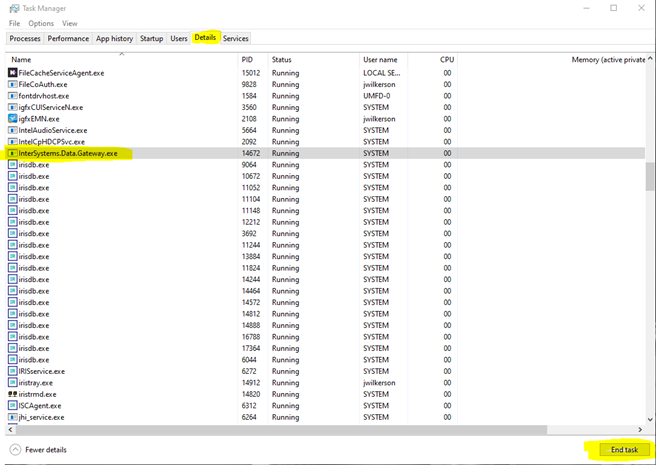656x465 pixels.
Task: Select the IRISService.exe process row
Action: click(120, 371)
